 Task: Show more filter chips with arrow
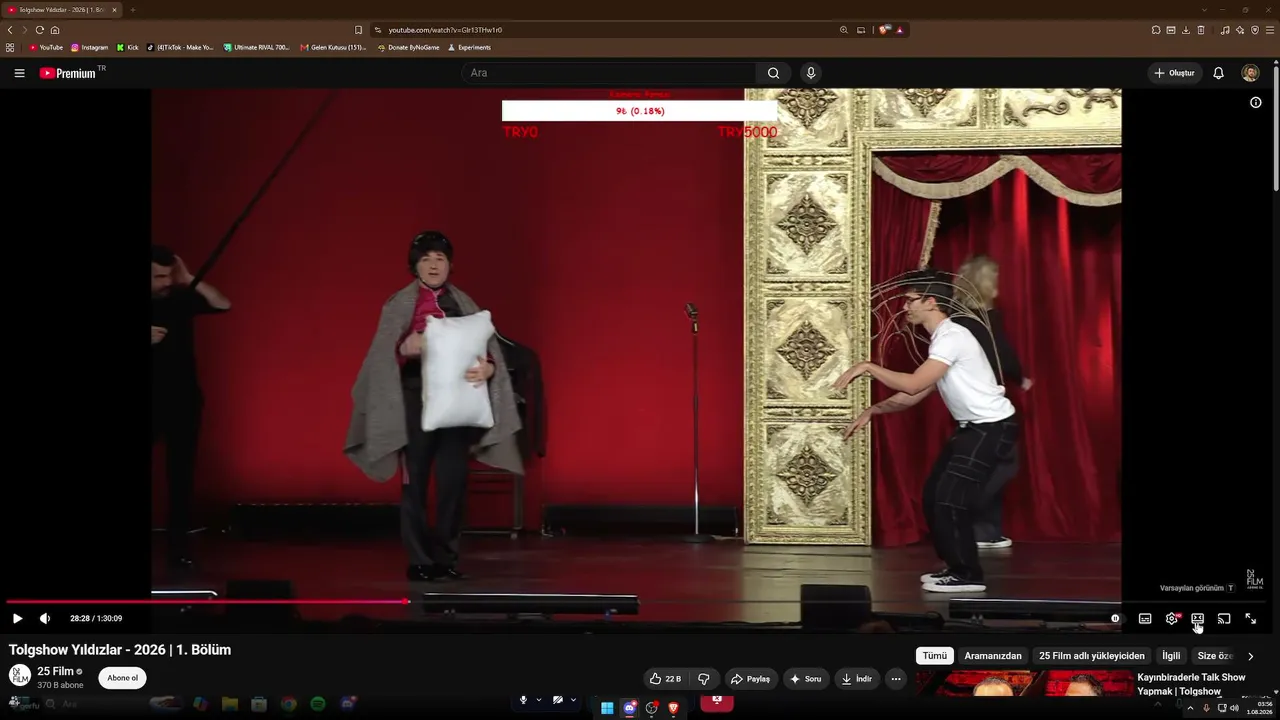1250,657
